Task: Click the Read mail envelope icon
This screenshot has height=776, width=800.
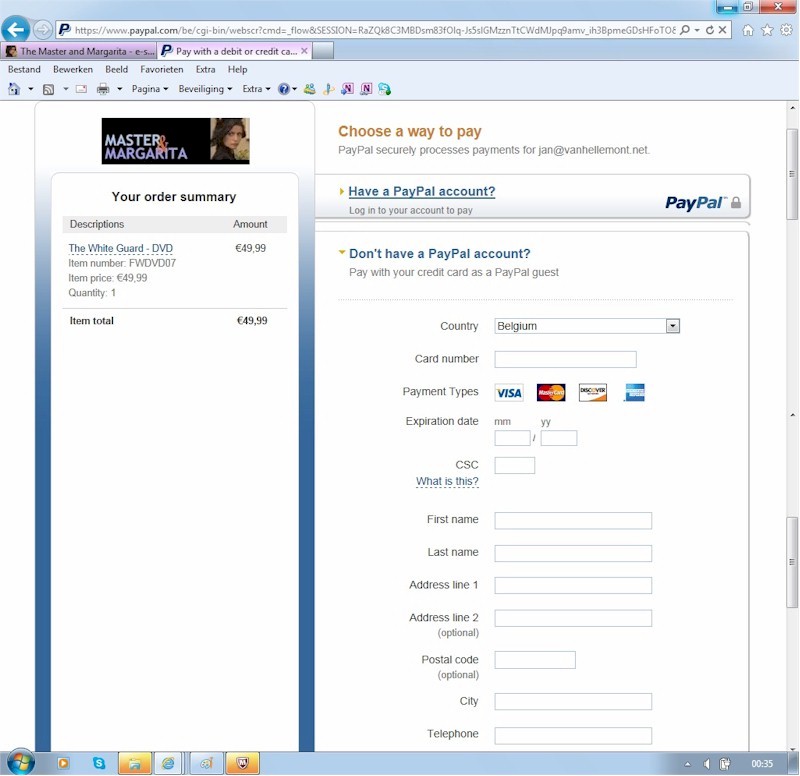Action: pos(81,89)
